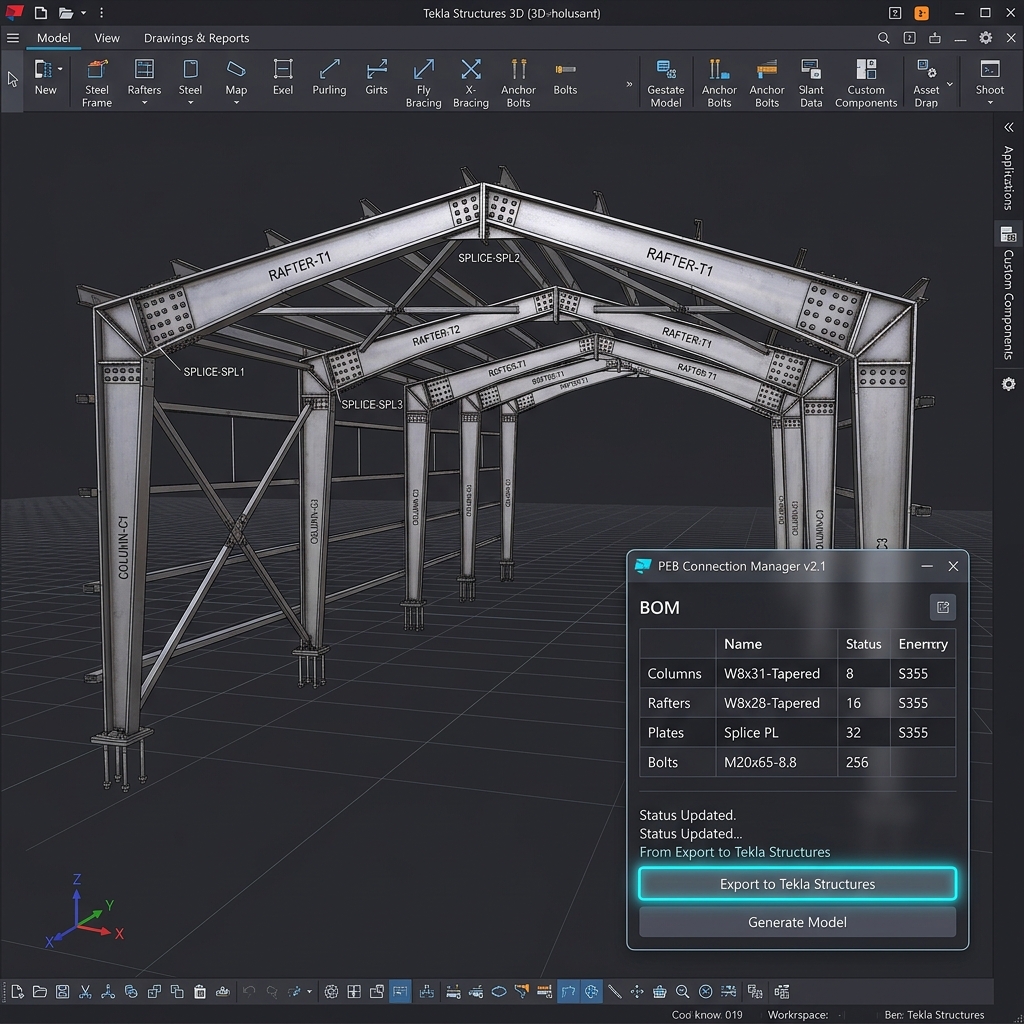The image size is (1024, 1024).
Task: Open the New button dropdown arrow
Action: [60, 69]
